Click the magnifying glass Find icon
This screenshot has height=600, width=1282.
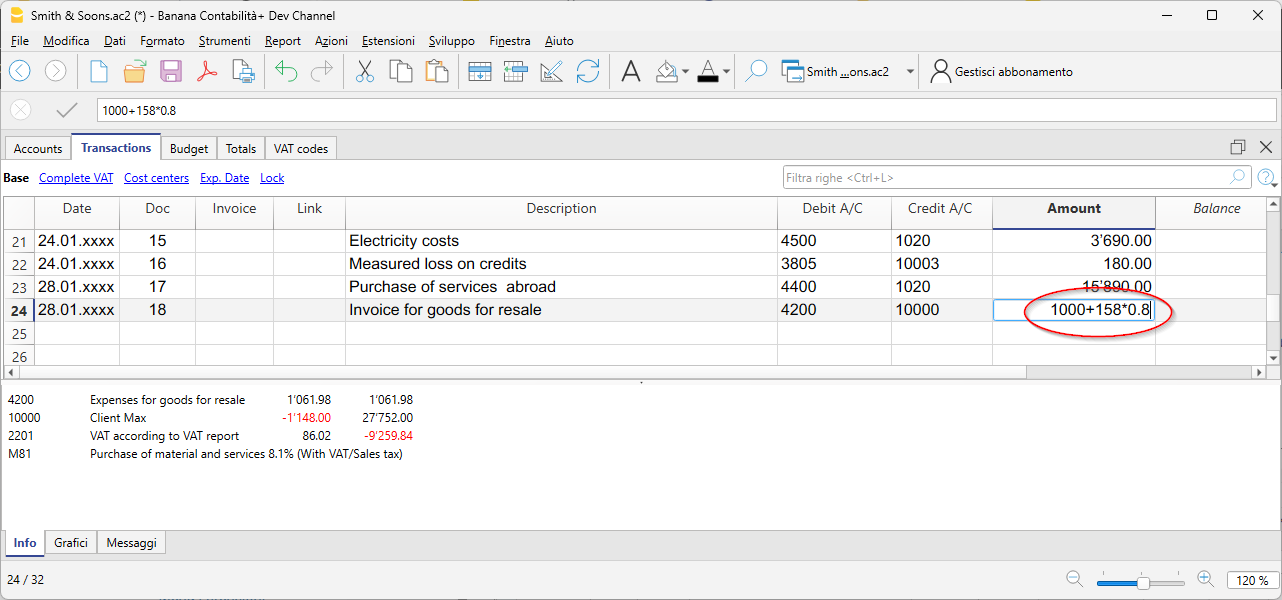[x=757, y=71]
